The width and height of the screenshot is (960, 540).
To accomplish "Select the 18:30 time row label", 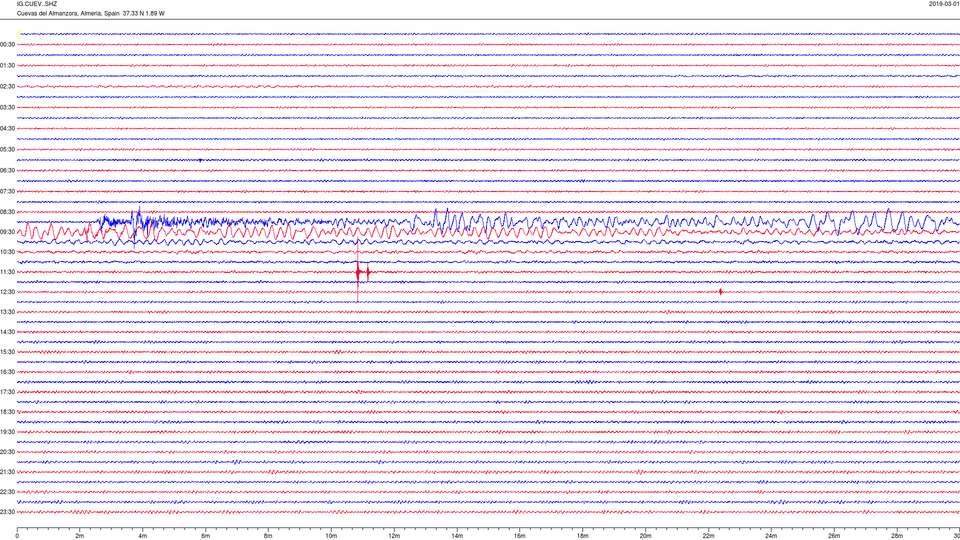I will pyautogui.click(x=7, y=412).
